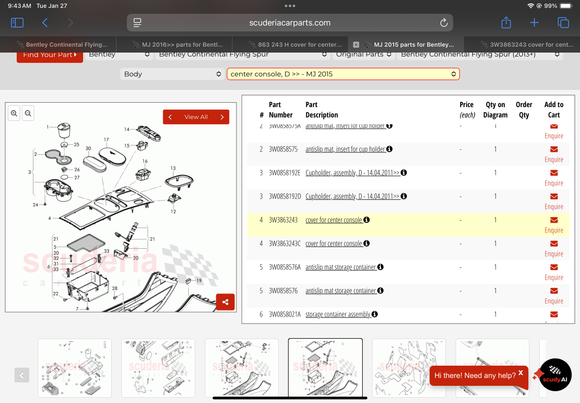Zoom out on the parts diagram
The width and height of the screenshot is (580, 403).
pyautogui.click(x=28, y=113)
